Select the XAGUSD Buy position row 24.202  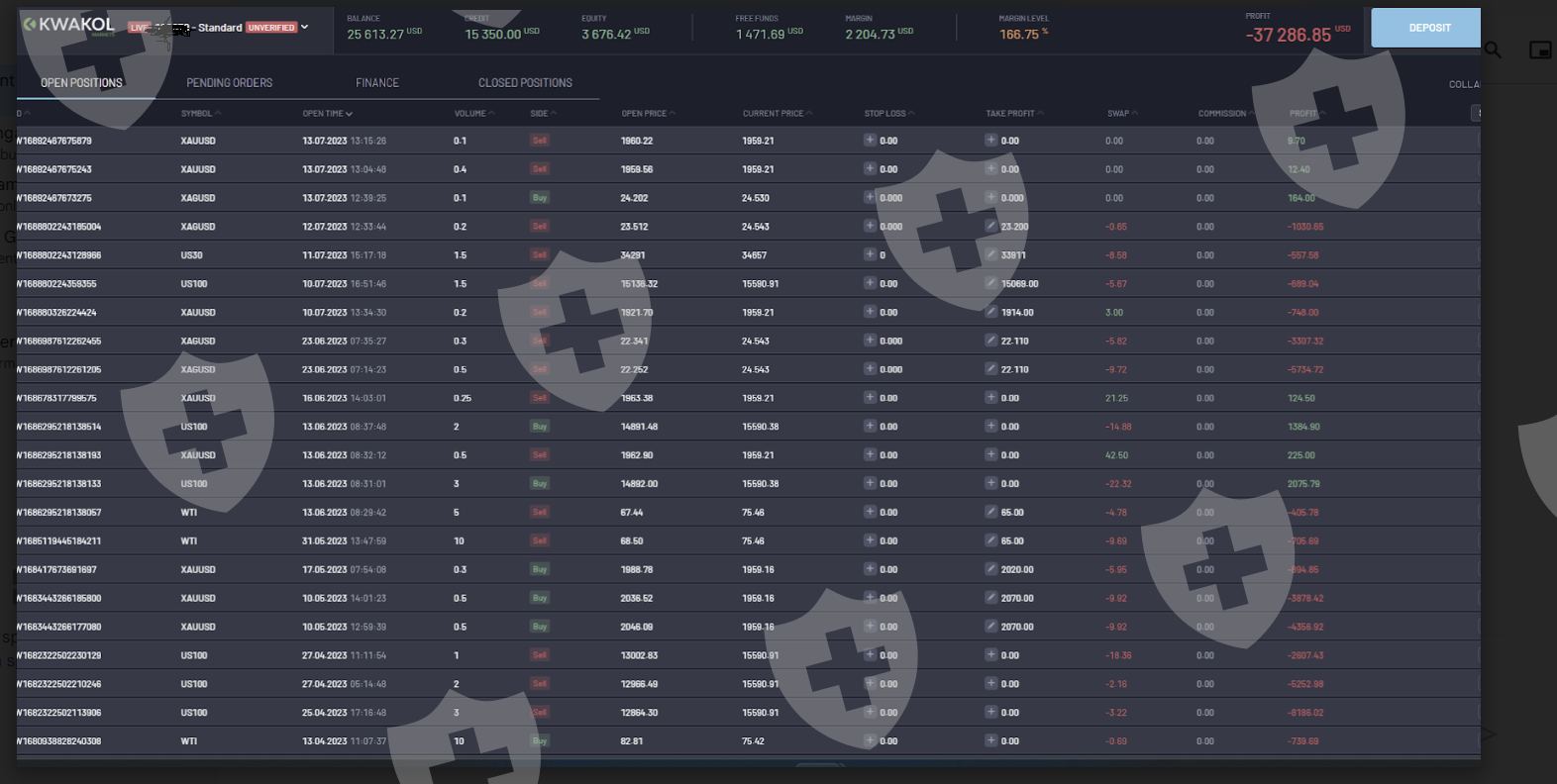pyautogui.click(x=634, y=198)
